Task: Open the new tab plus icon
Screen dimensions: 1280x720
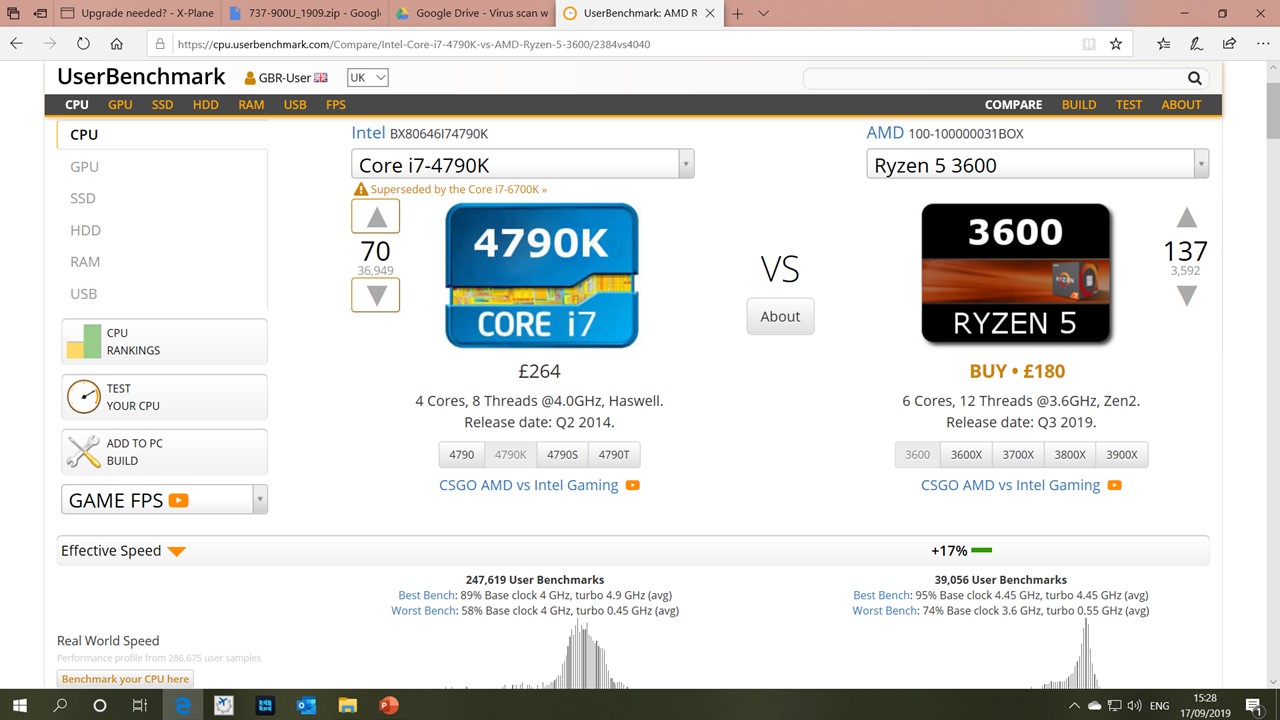Action: point(737,14)
